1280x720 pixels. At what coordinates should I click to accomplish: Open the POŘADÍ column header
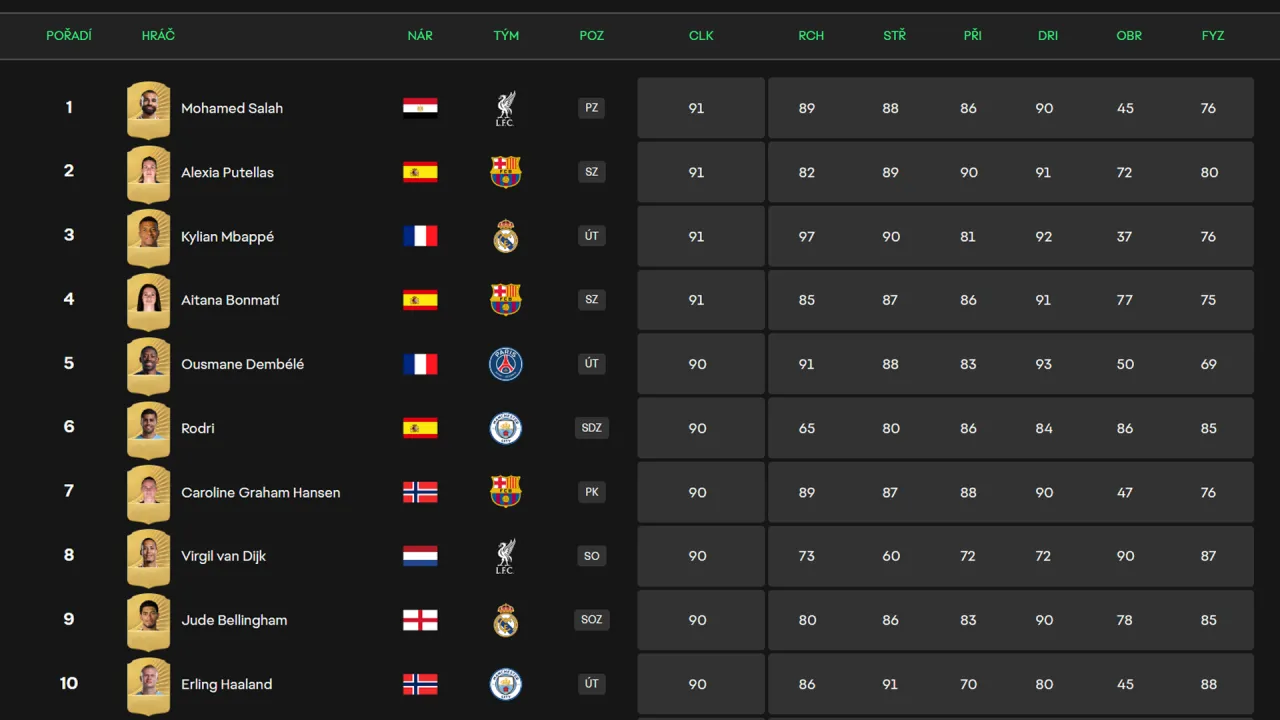69,35
